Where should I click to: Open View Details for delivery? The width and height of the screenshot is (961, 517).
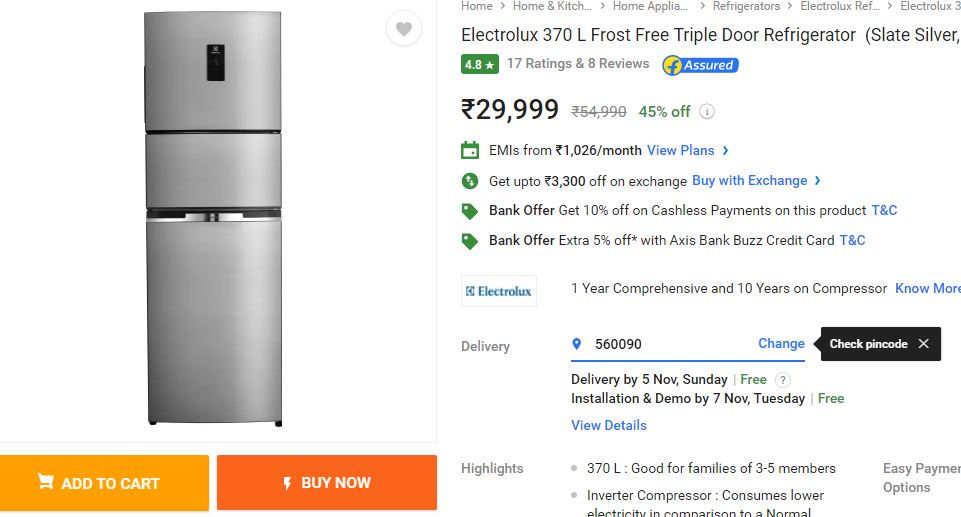pos(608,425)
